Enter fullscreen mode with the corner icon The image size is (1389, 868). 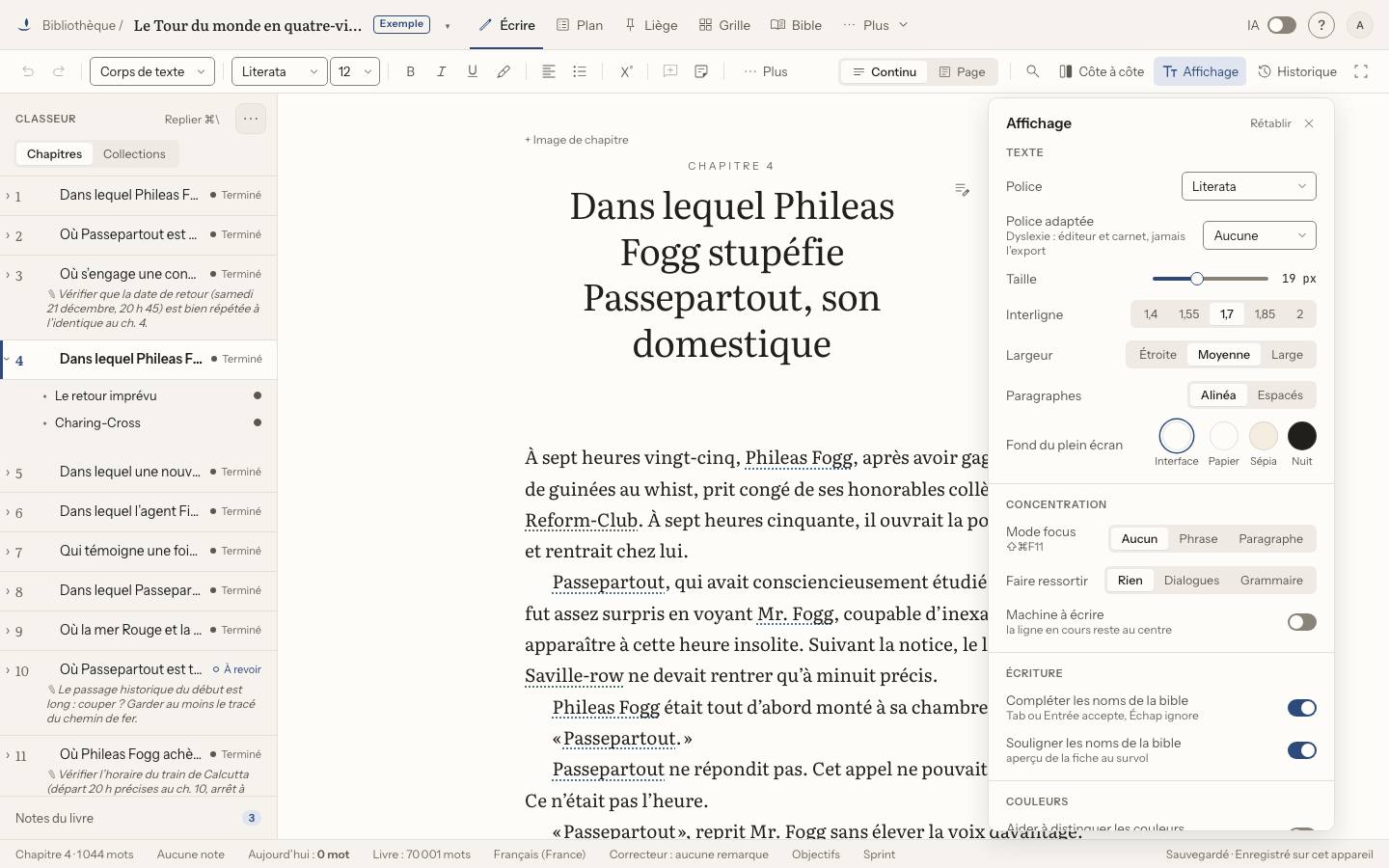click(x=1361, y=71)
